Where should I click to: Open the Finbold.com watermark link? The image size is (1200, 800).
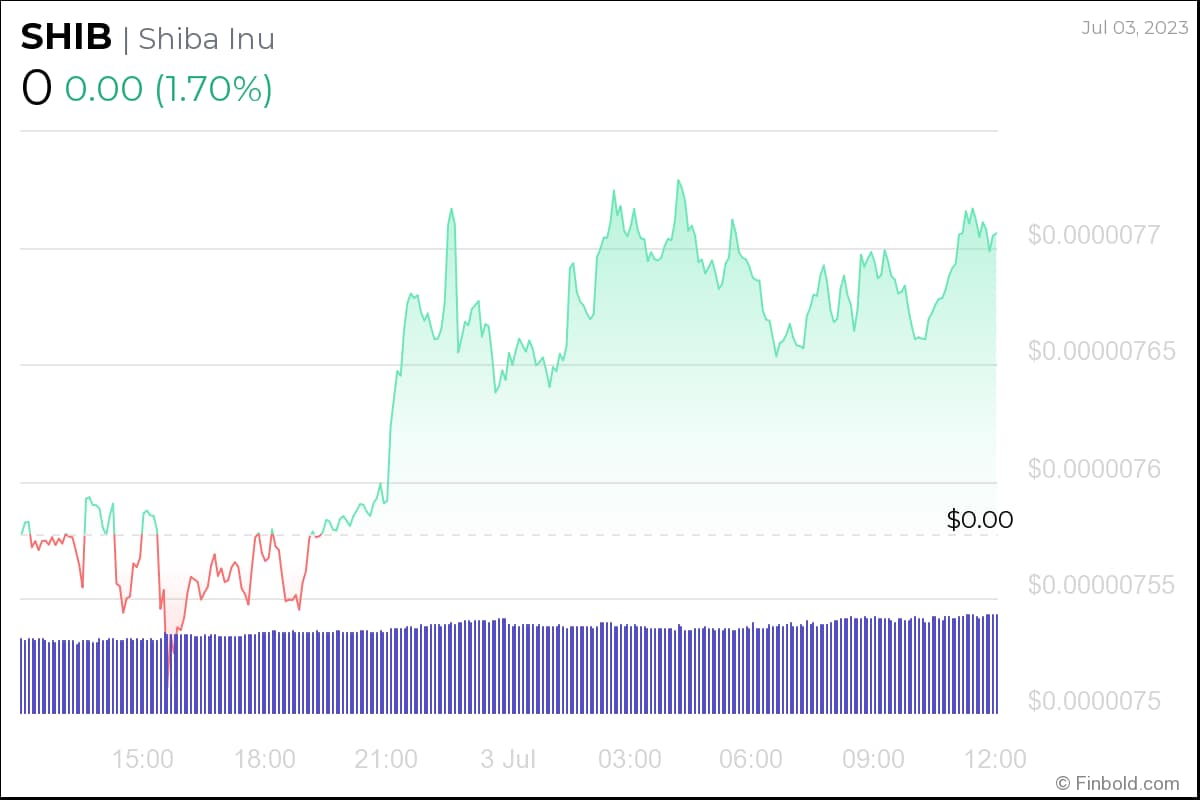(x=1118, y=783)
